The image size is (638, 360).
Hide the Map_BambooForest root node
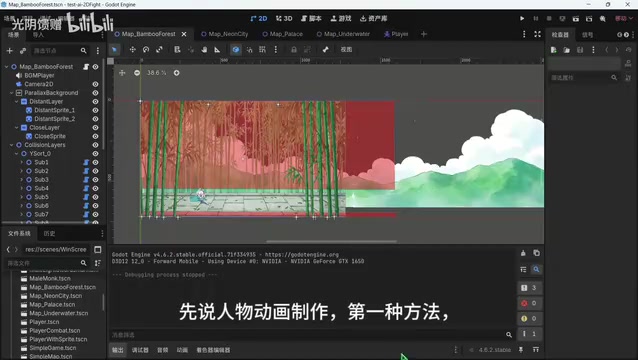coord(95,67)
